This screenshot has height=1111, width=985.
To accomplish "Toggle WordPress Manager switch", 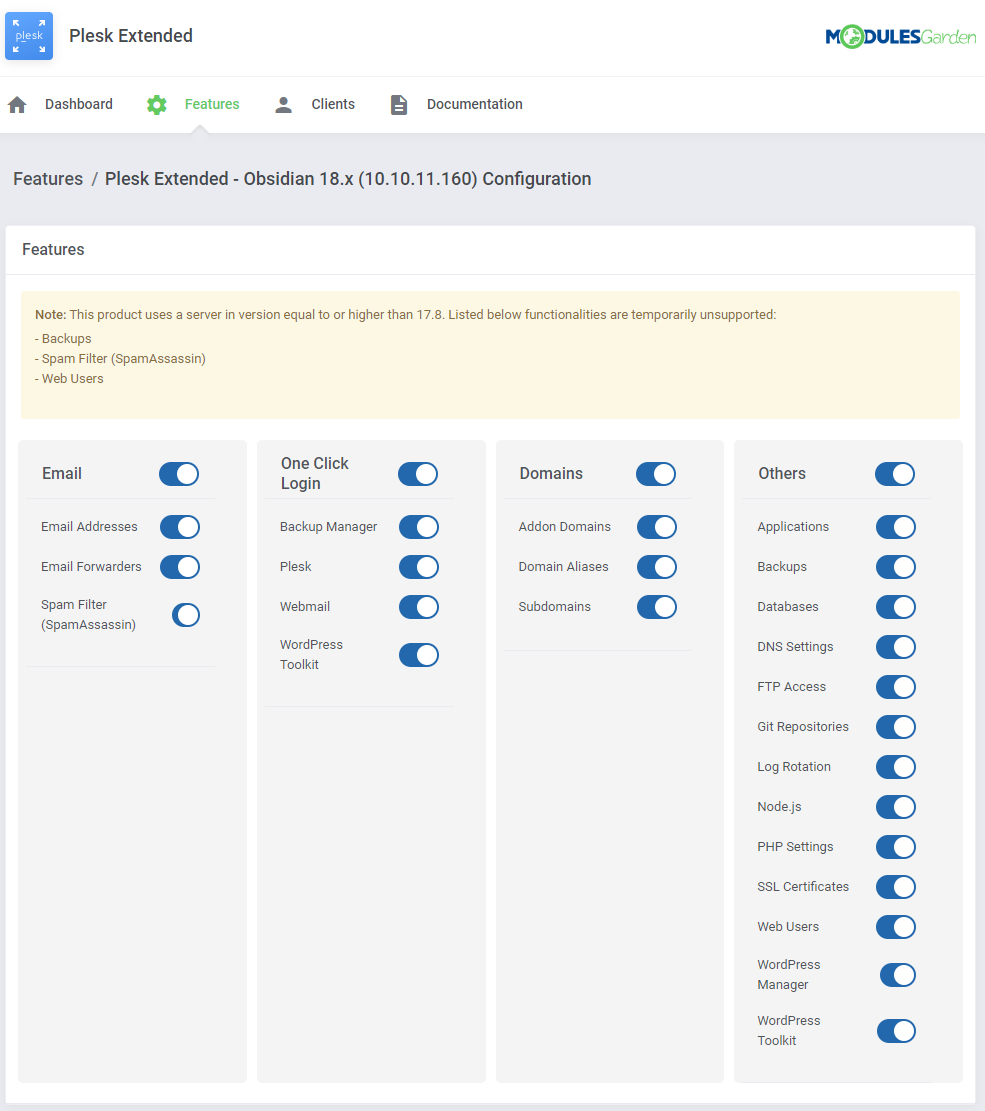I will tap(898, 975).
